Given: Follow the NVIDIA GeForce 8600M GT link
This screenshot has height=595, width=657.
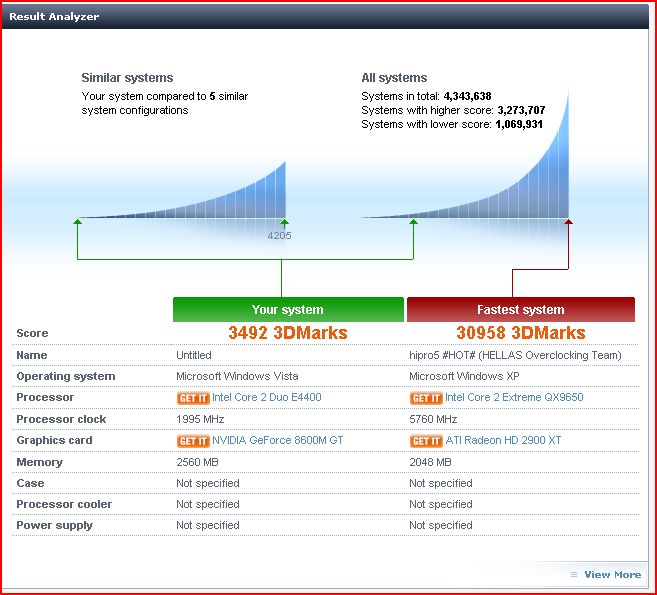Looking at the screenshot, I should tap(277, 440).
